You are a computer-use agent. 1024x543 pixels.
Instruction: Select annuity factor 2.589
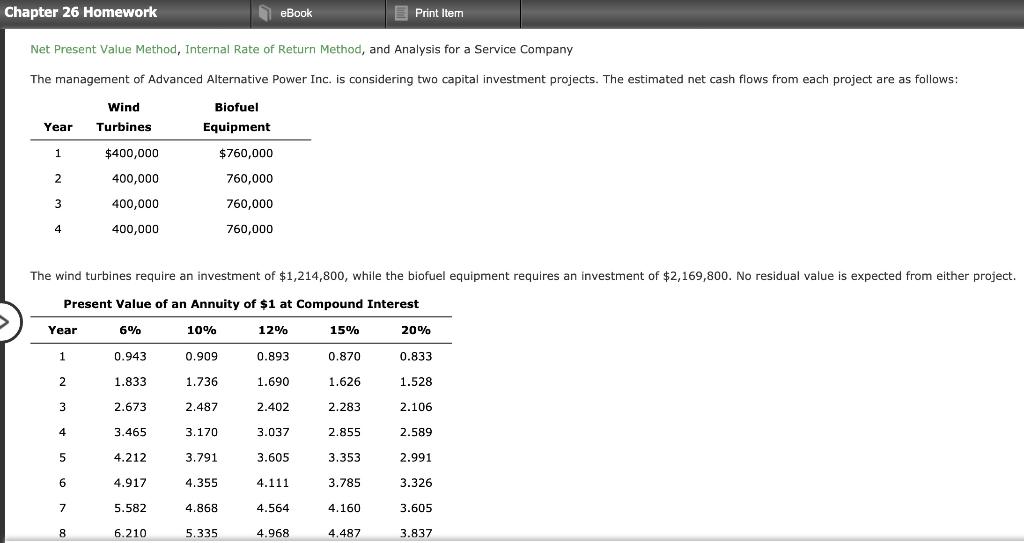click(x=415, y=433)
